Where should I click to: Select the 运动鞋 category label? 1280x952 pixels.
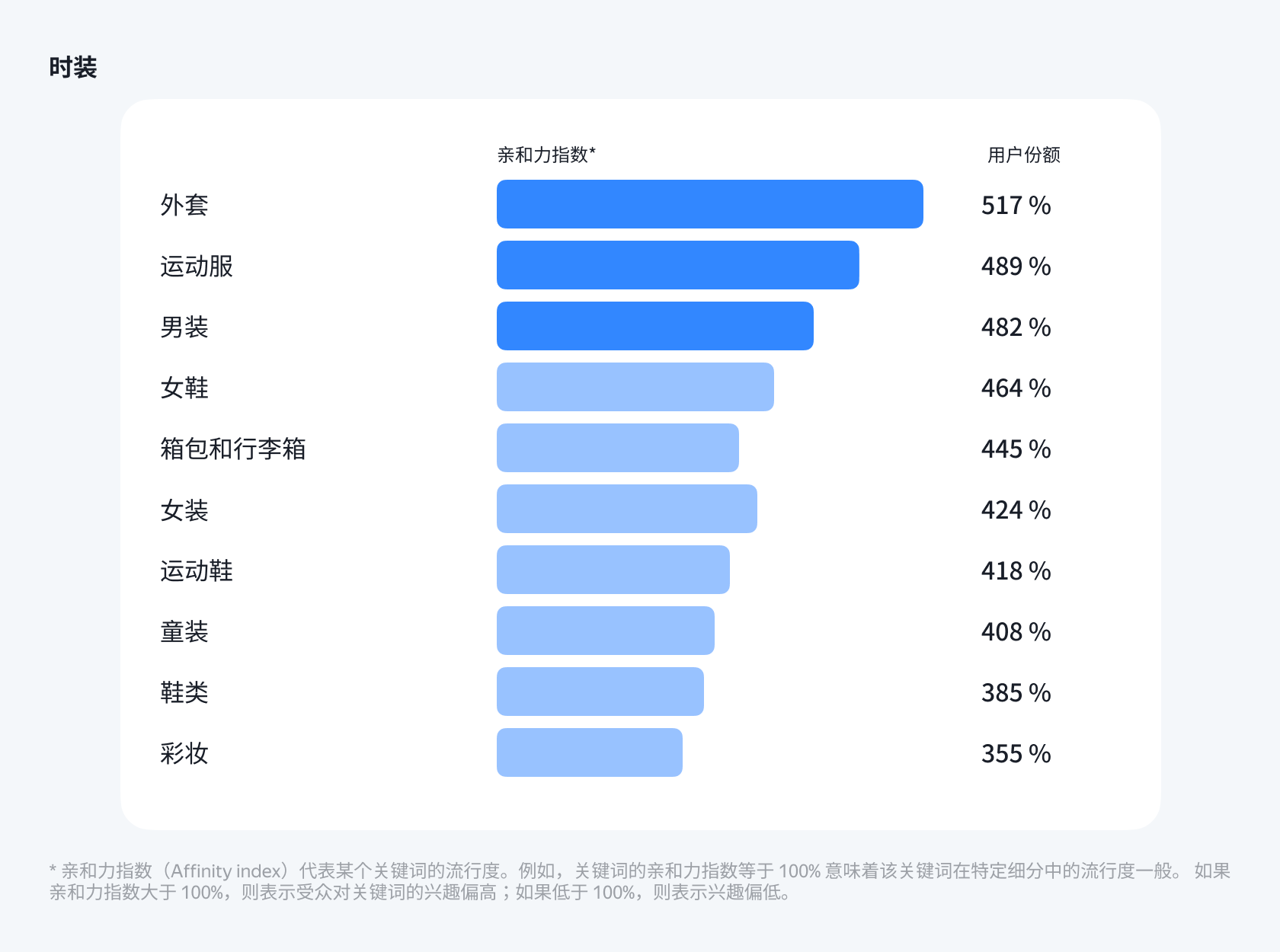pos(197,570)
